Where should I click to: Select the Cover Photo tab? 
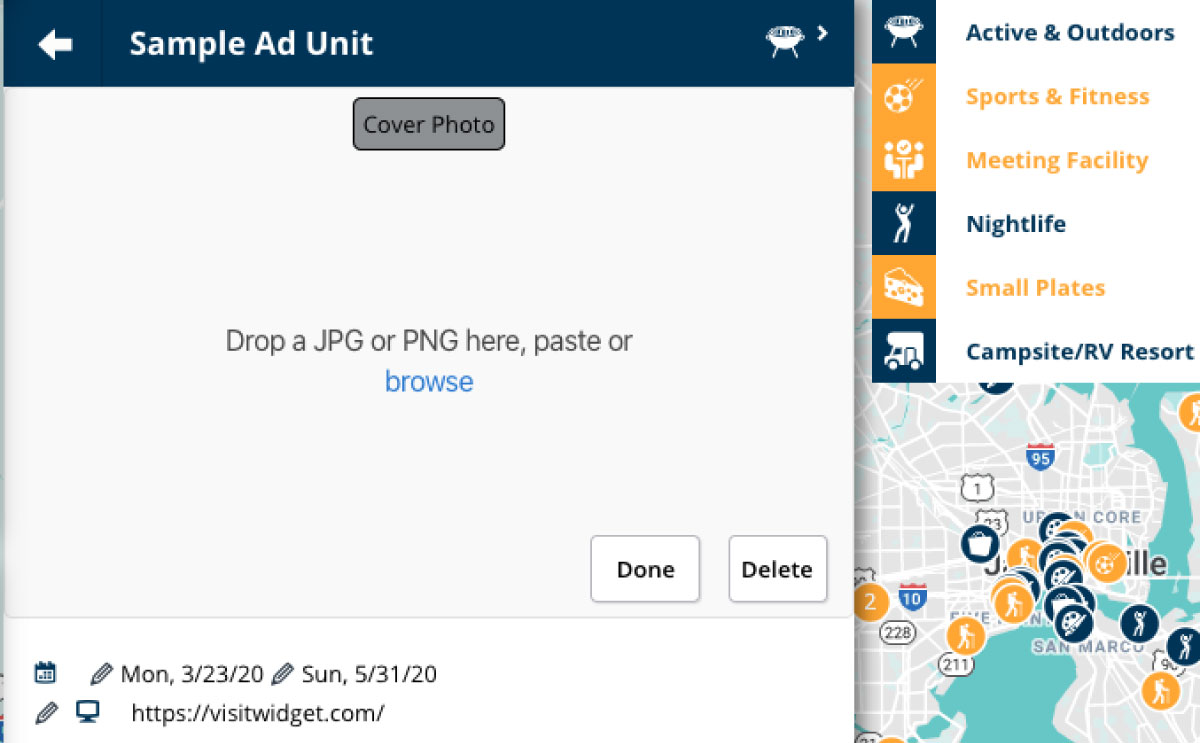pyautogui.click(x=429, y=125)
